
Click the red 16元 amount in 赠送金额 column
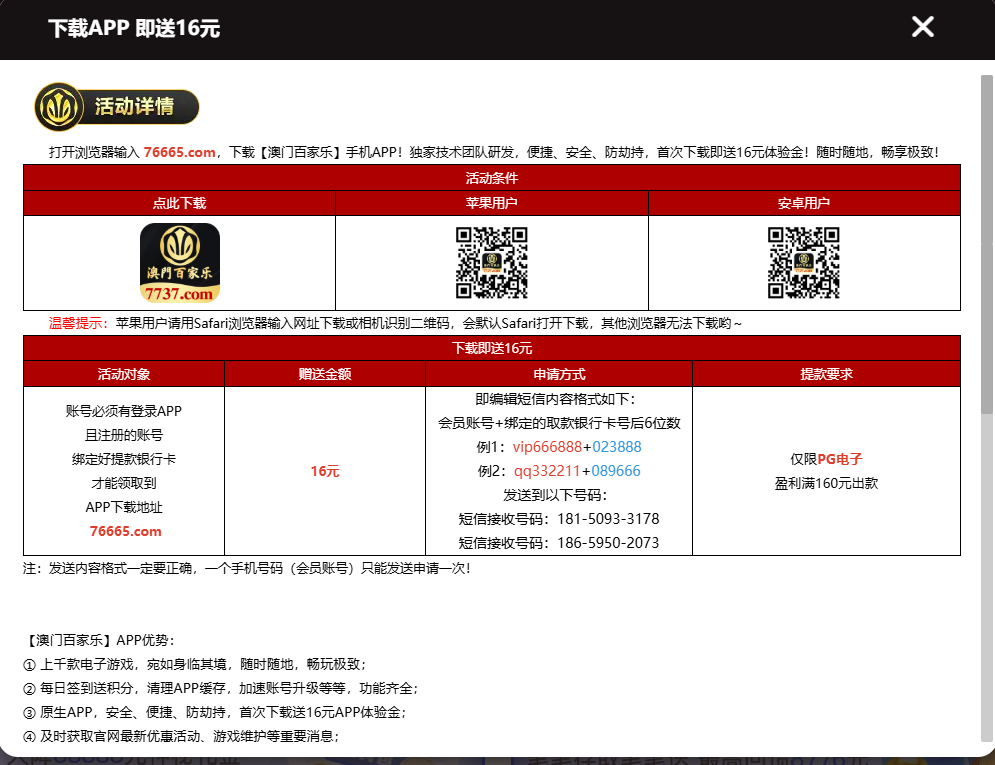pyautogui.click(x=325, y=471)
